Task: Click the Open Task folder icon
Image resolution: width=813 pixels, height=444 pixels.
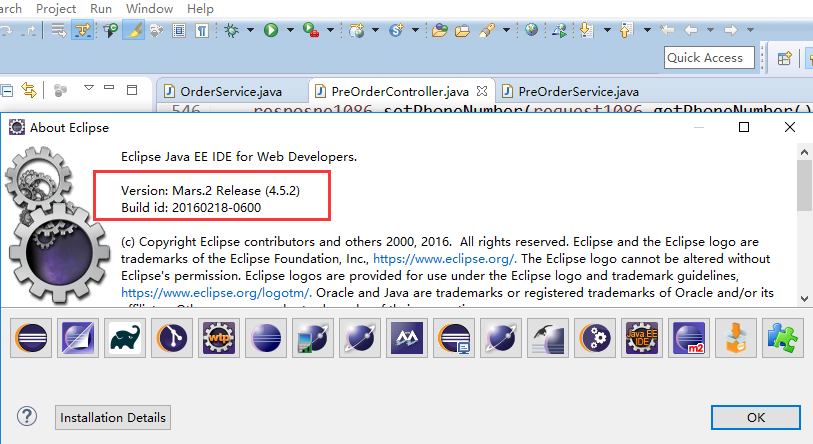Action: click(x=462, y=31)
